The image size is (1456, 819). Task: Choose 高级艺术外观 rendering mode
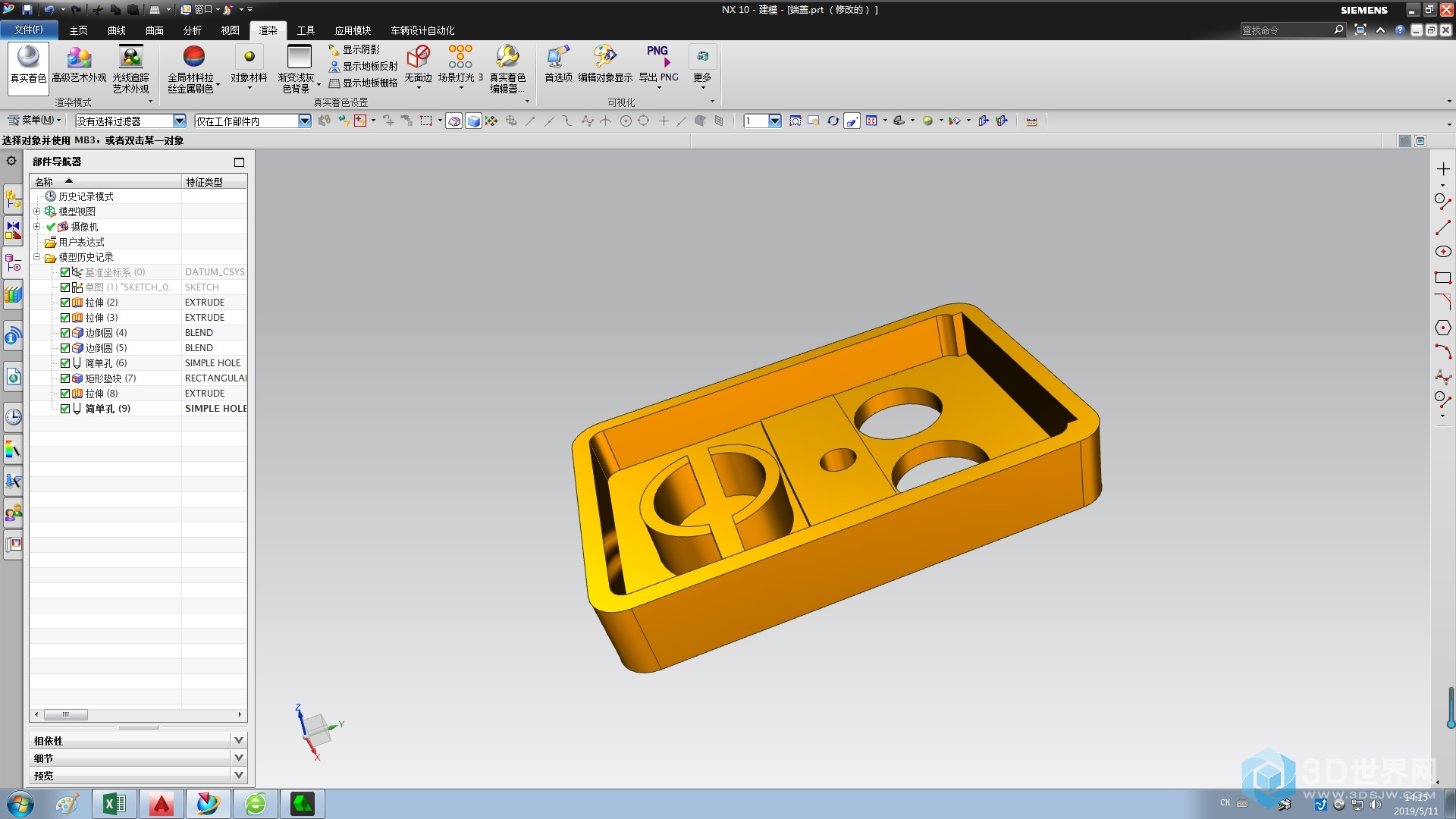coord(79,65)
